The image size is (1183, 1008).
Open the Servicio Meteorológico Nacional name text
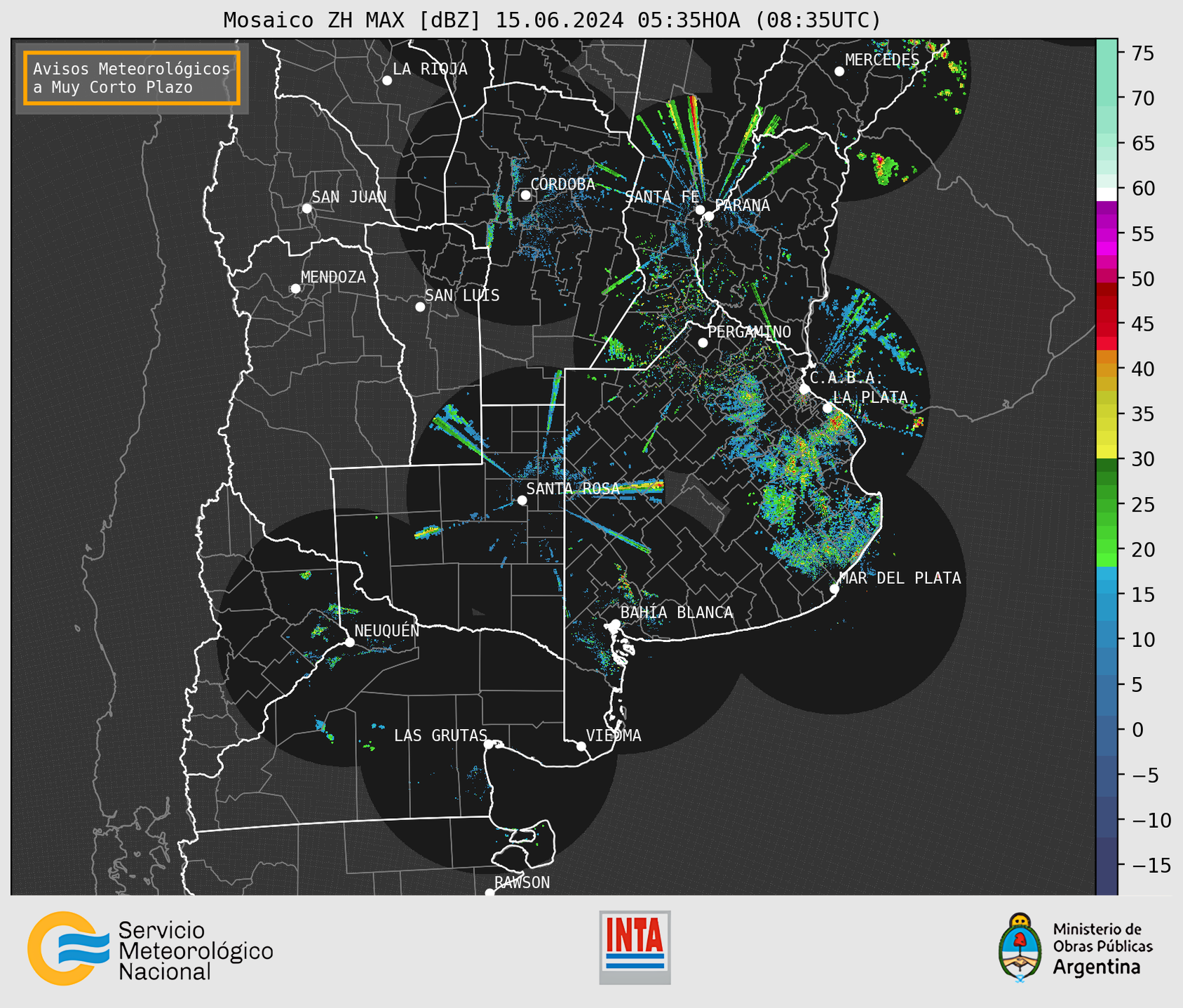(196, 951)
